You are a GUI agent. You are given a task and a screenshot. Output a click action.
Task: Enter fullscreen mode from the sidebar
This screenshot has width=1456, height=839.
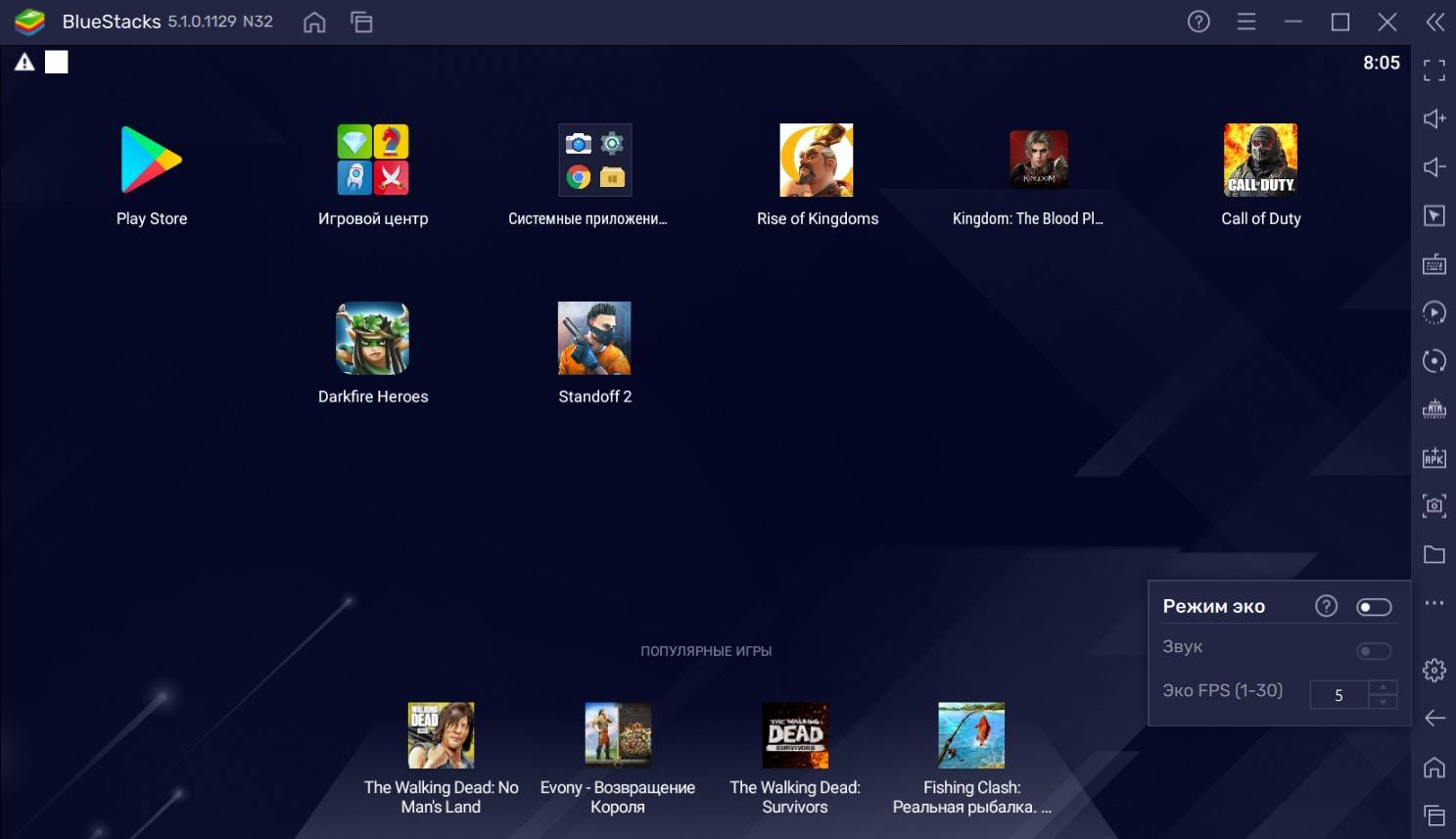click(1434, 70)
